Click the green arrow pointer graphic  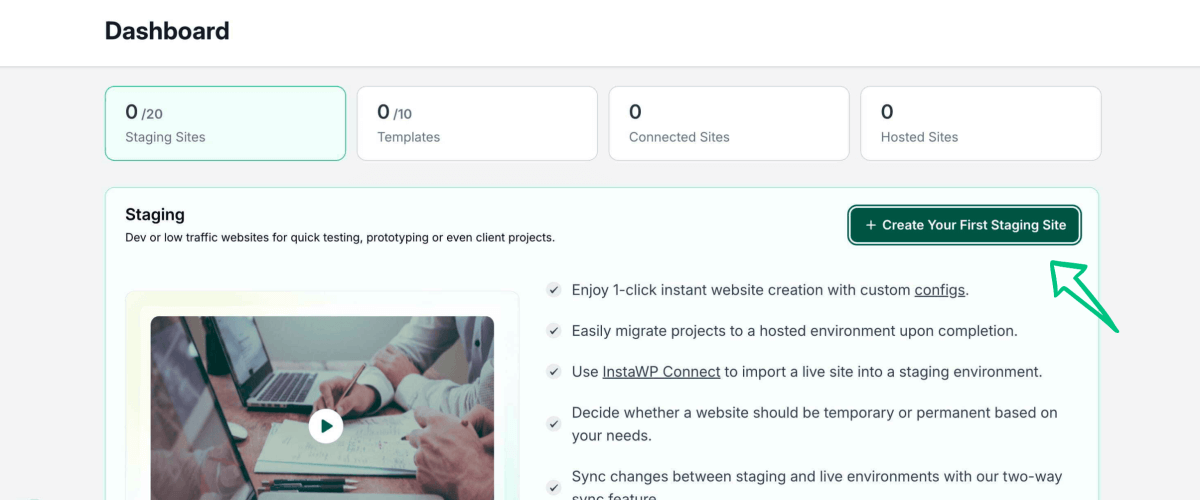pyautogui.click(x=1082, y=295)
